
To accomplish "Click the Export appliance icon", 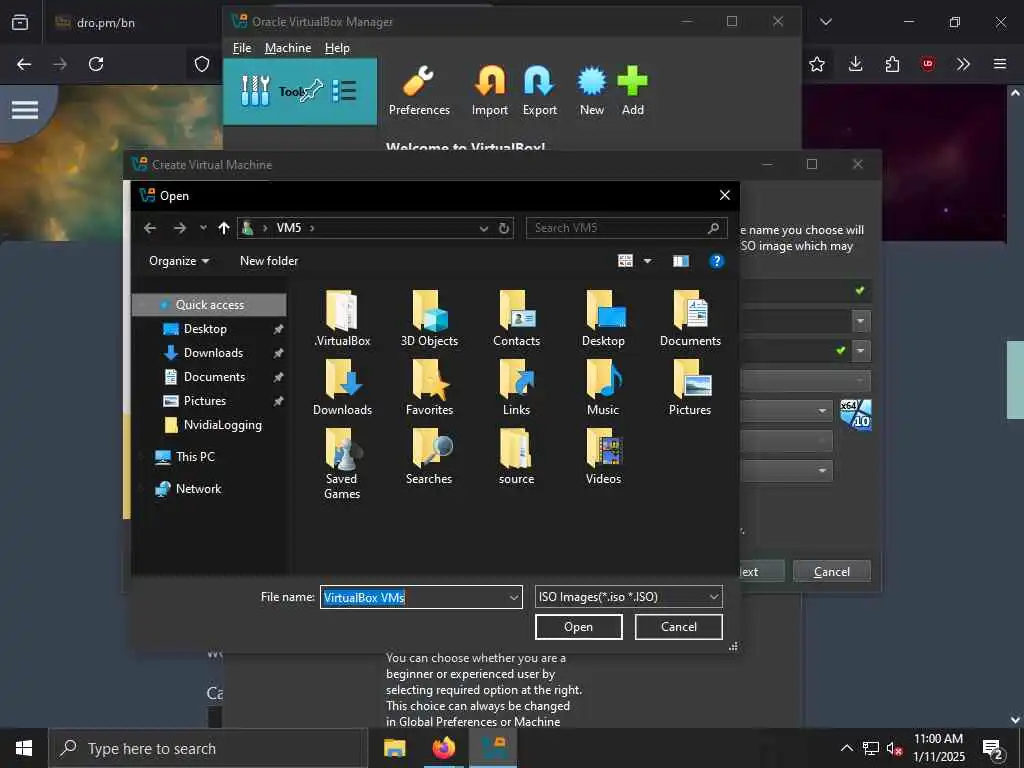I will pos(539,91).
